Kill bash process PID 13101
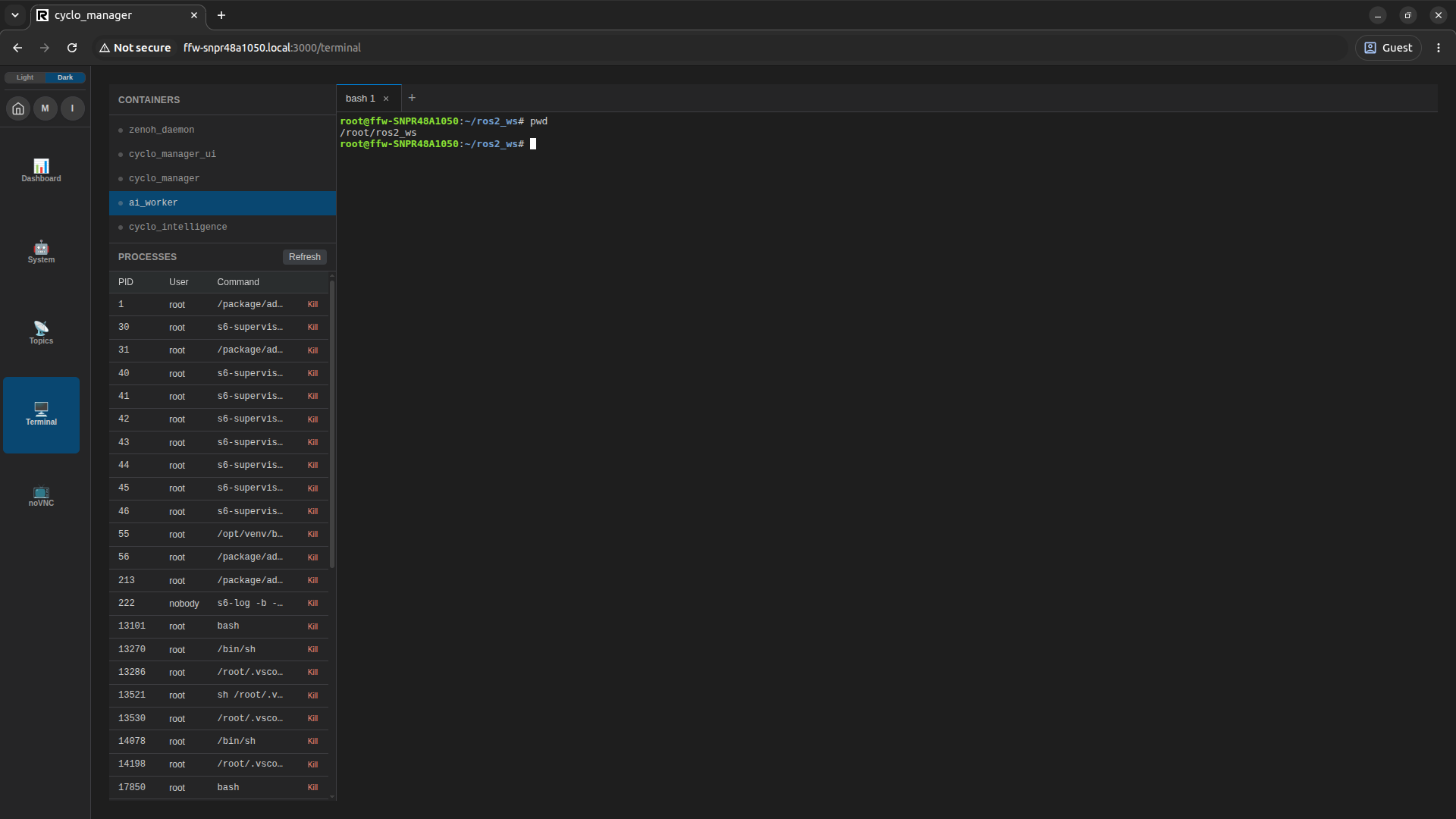 (312, 626)
